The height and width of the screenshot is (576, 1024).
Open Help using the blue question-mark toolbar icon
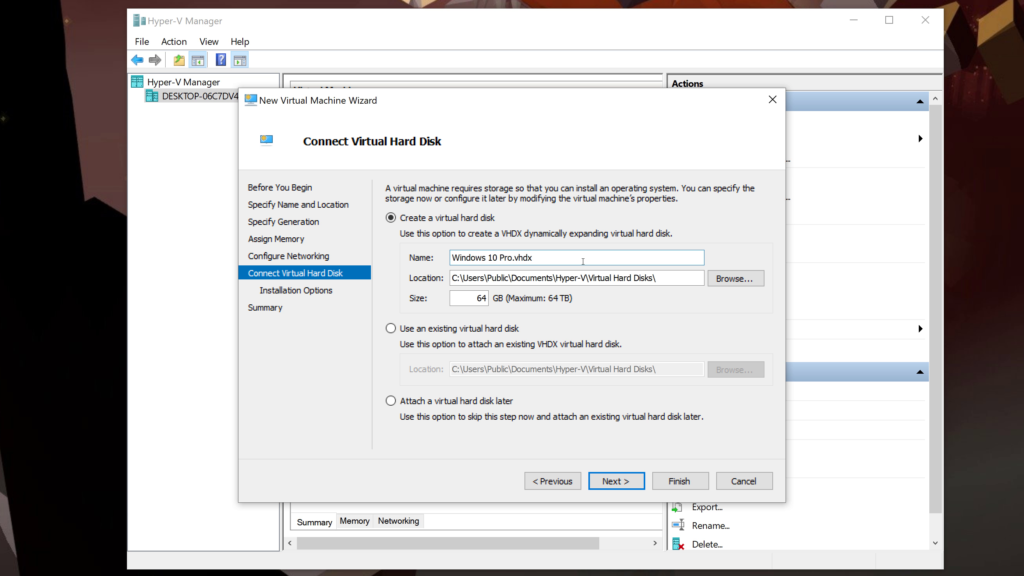221,60
